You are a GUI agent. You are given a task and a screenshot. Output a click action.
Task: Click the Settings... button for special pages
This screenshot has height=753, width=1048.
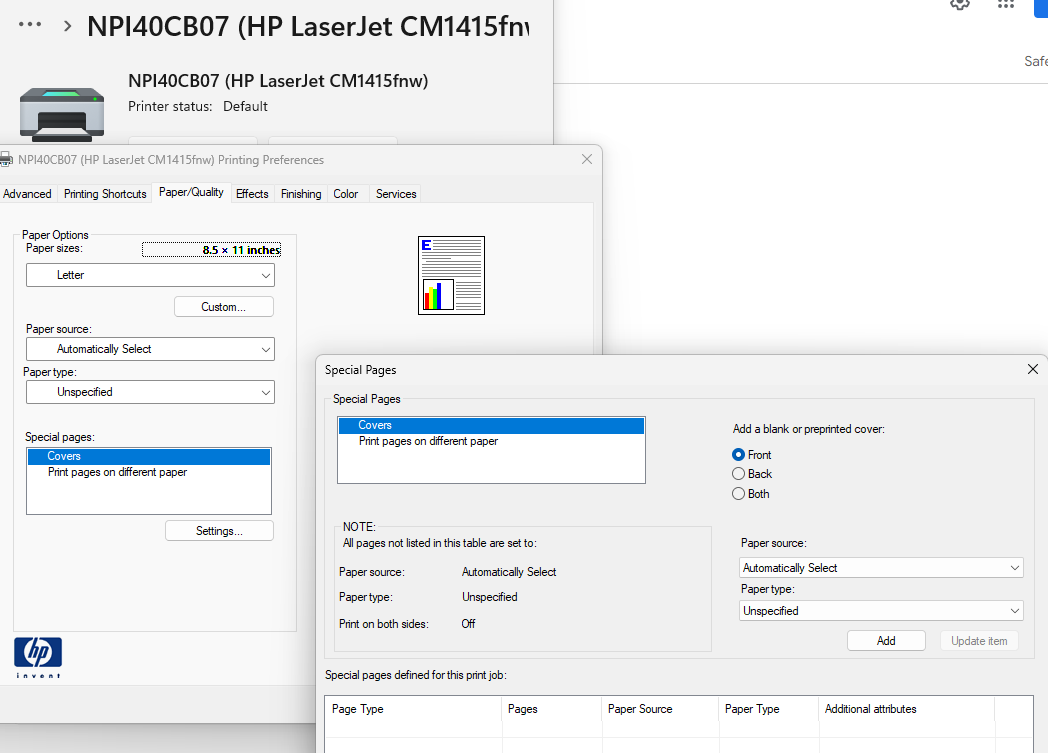tap(219, 531)
